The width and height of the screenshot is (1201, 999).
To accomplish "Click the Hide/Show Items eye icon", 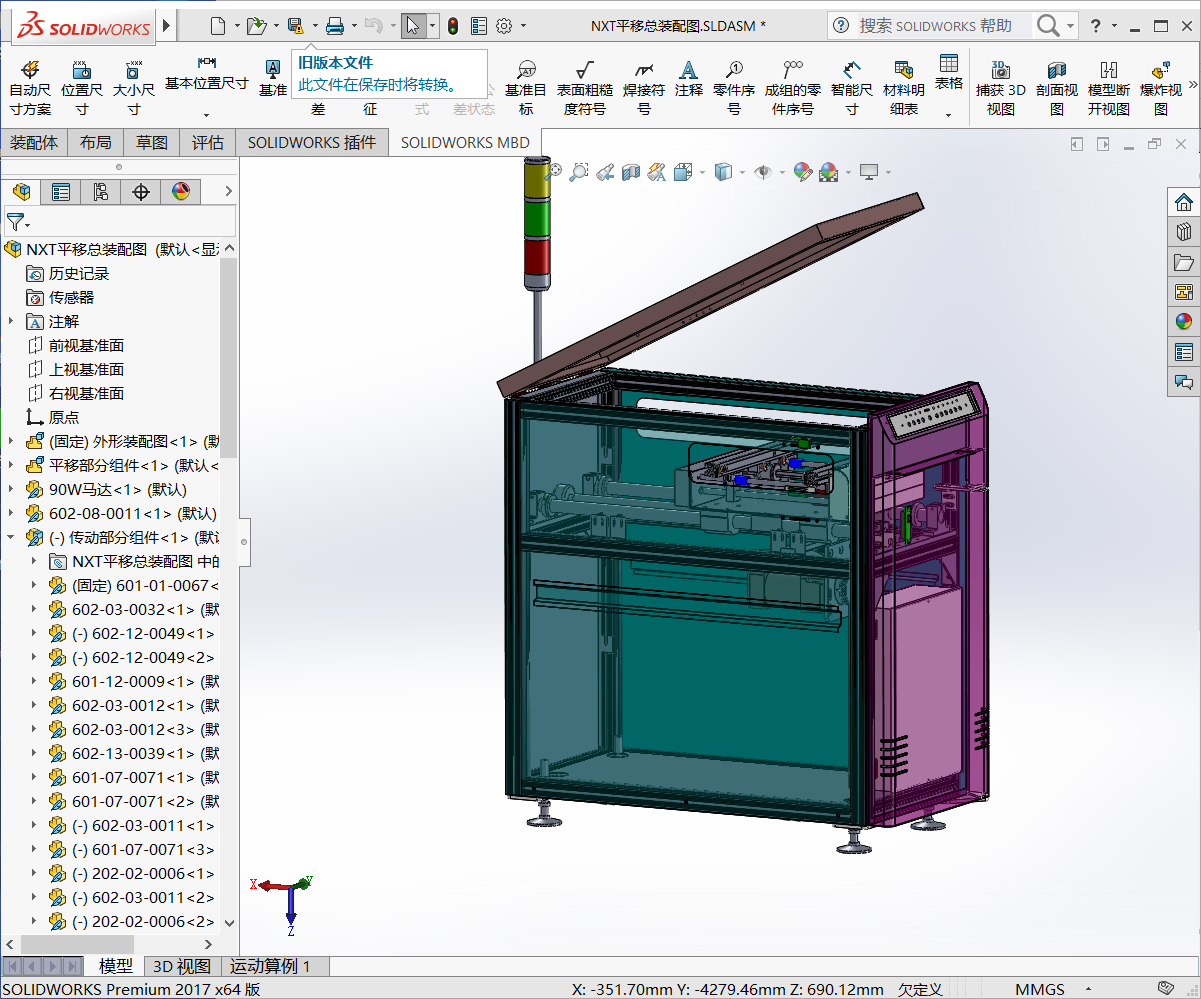I will [764, 172].
